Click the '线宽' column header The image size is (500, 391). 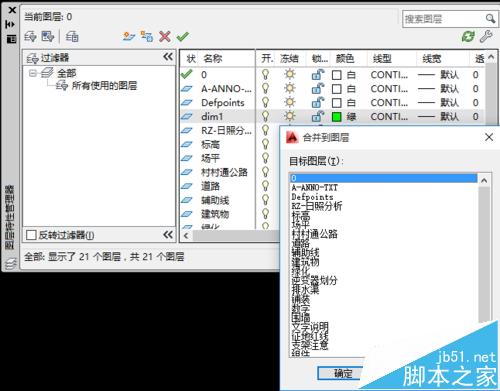tap(432, 59)
